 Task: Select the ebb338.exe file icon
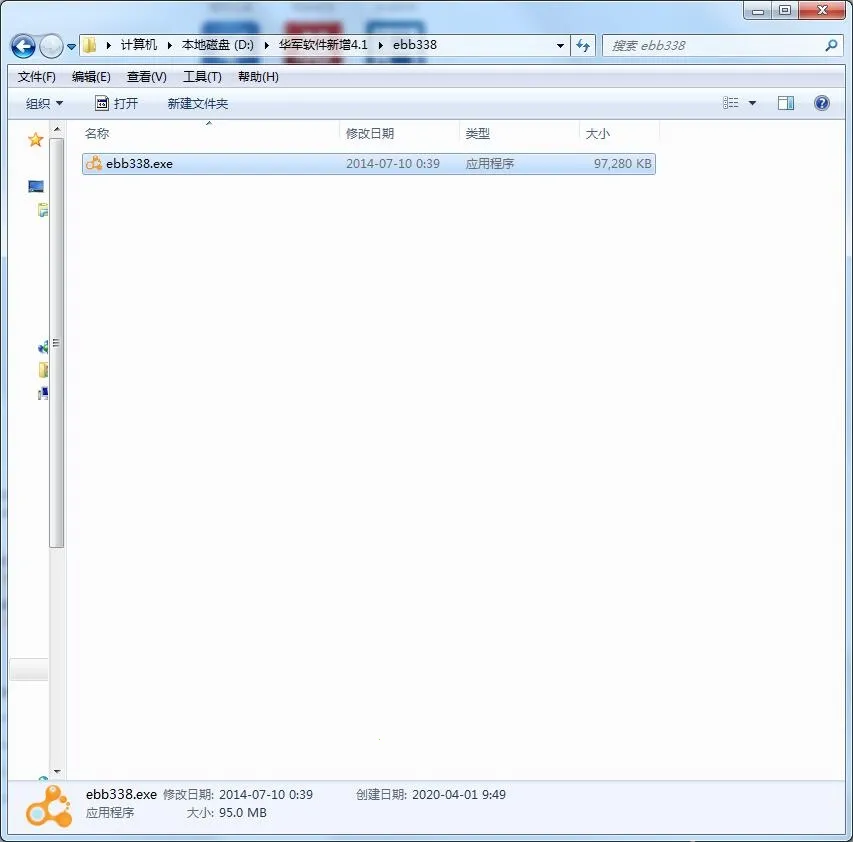94,163
